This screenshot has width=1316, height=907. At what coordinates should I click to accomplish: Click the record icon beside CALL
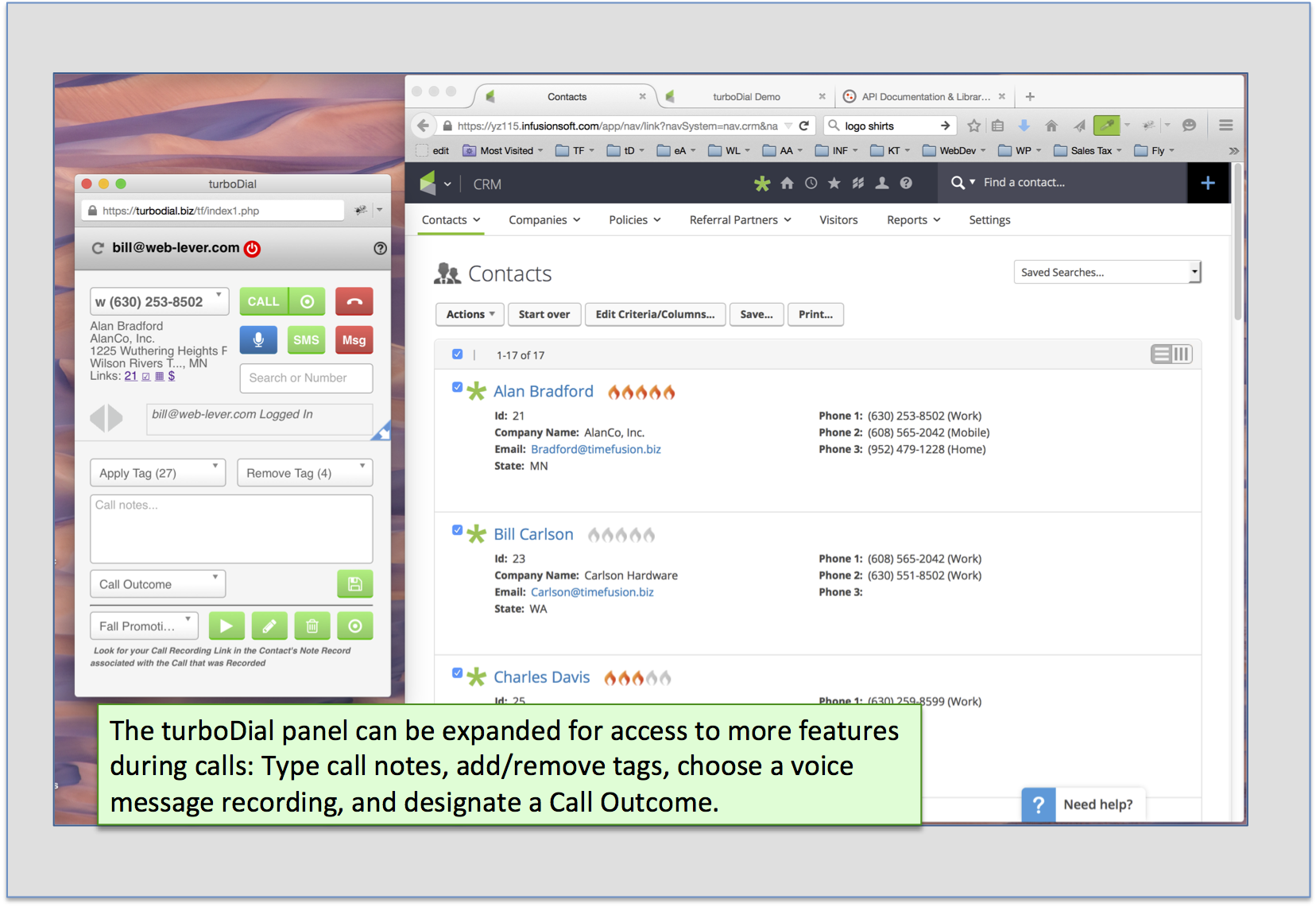tap(307, 302)
